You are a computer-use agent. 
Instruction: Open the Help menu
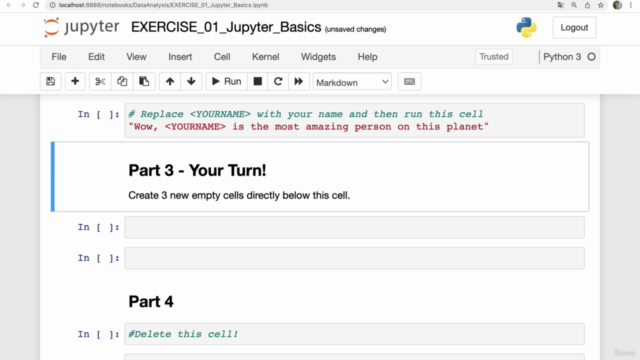[x=367, y=57]
